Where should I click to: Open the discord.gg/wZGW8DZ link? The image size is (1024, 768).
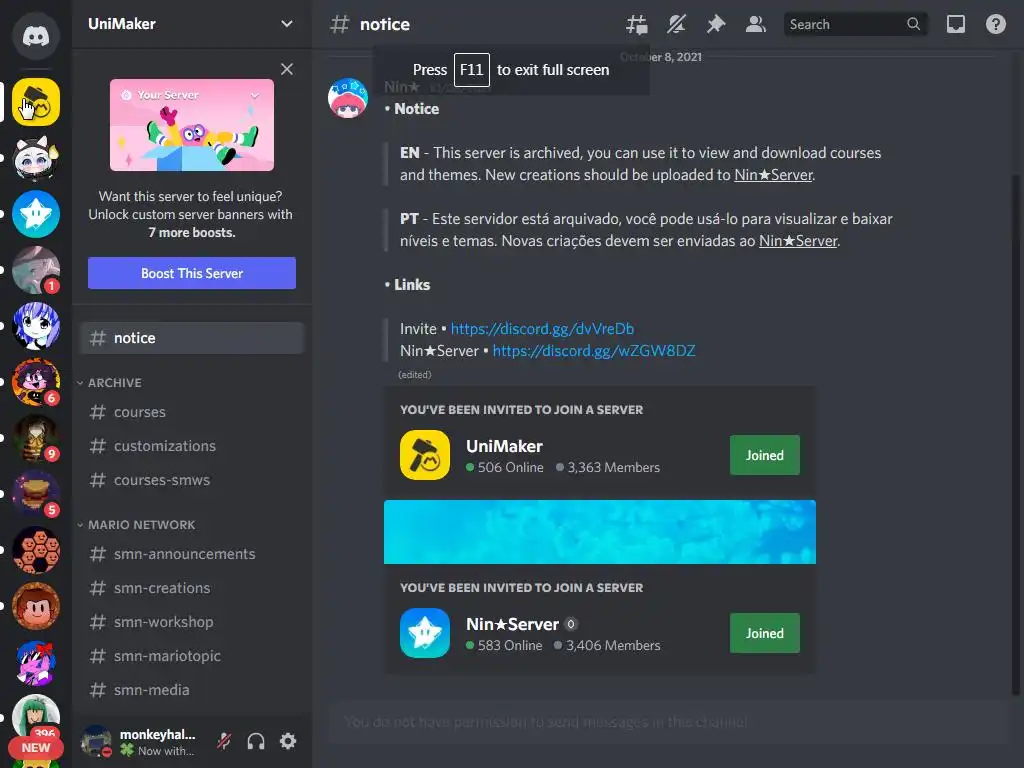click(594, 351)
